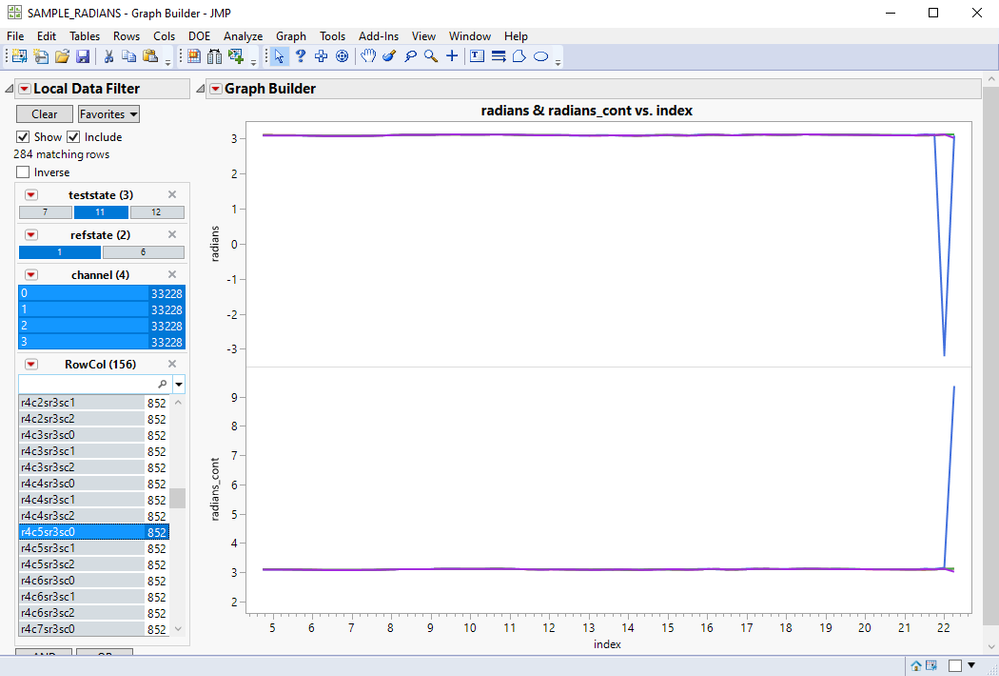The image size is (999, 676).
Task: Open the Analyze menu
Action: tap(243, 36)
